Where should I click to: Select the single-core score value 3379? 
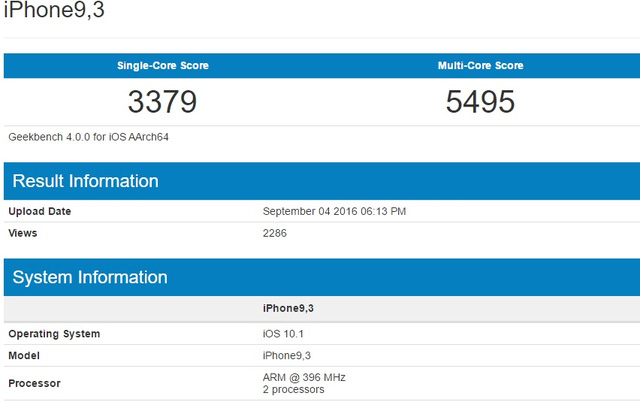(162, 102)
